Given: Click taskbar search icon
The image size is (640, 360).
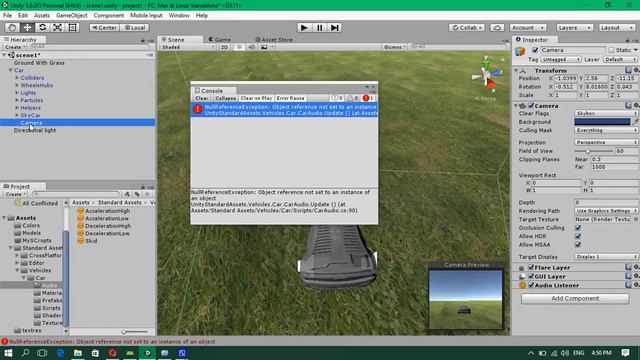Looking at the screenshot, I should (25, 353).
